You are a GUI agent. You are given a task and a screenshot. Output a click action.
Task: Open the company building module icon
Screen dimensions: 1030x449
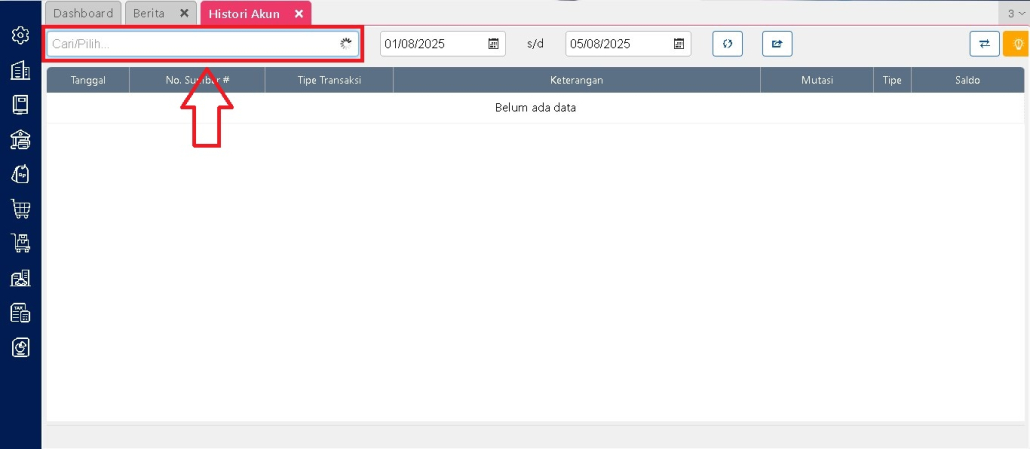(20, 70)
